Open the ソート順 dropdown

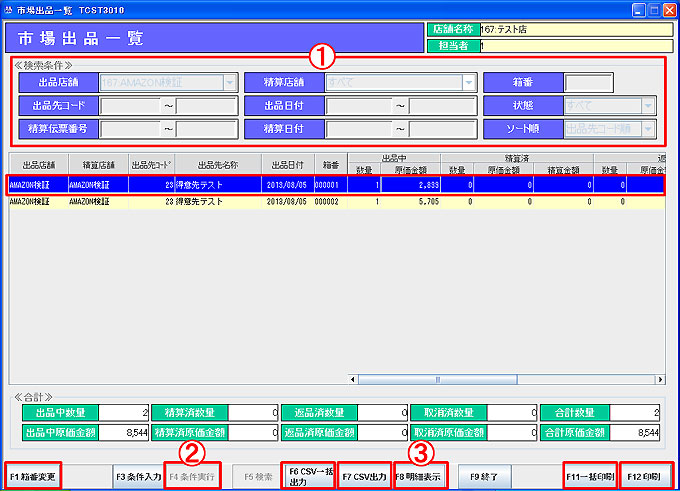click(648, 128)
